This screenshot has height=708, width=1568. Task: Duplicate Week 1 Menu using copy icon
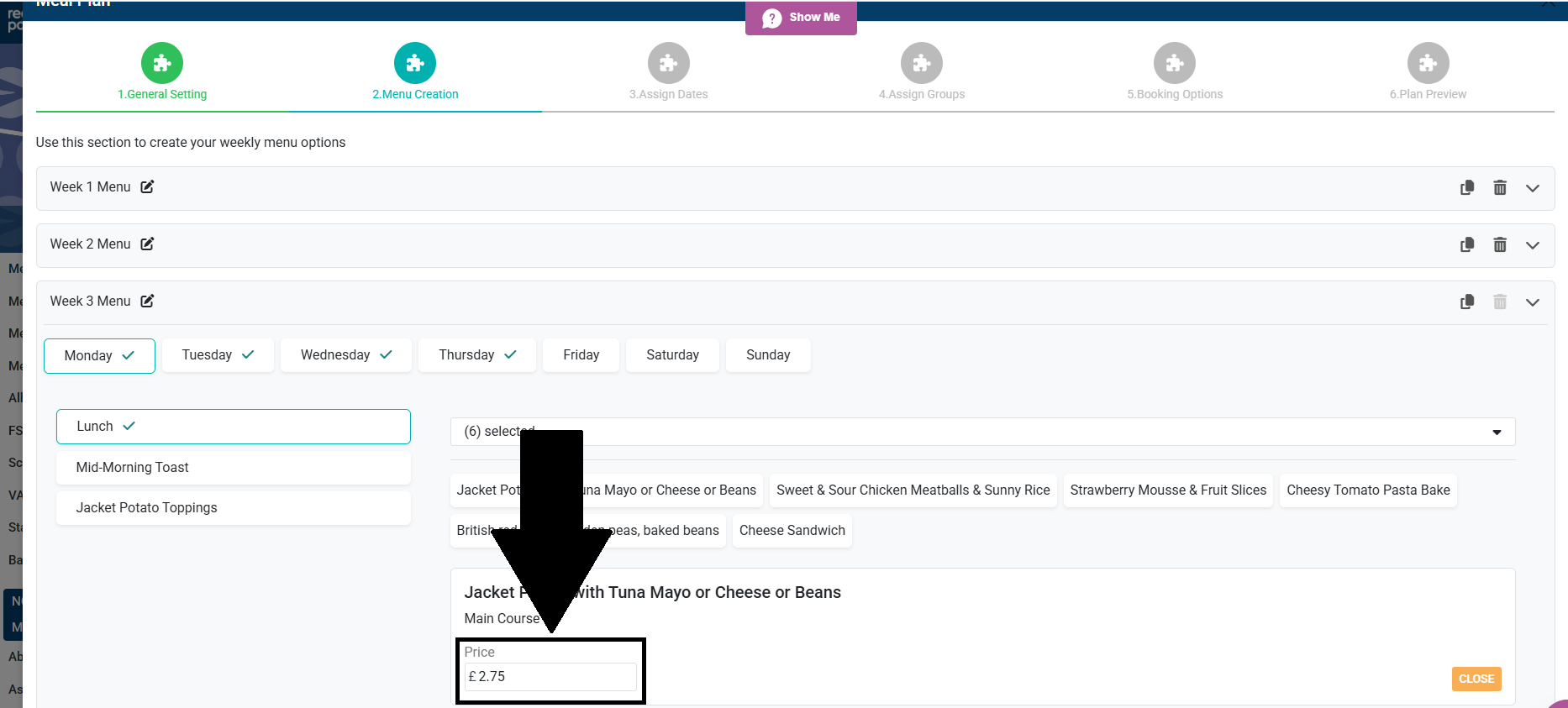point(1467,187)
